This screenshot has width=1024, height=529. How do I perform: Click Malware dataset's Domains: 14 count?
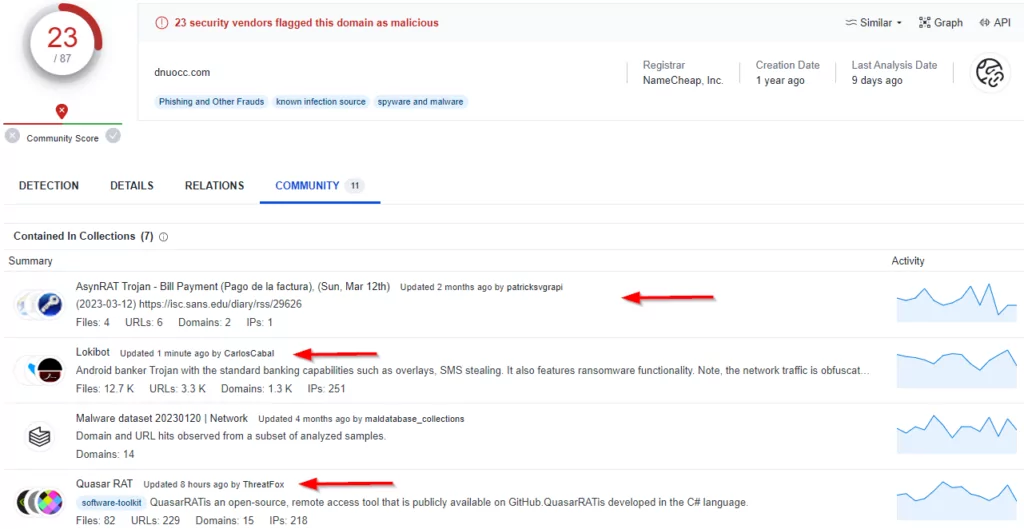tap(105, 455)
